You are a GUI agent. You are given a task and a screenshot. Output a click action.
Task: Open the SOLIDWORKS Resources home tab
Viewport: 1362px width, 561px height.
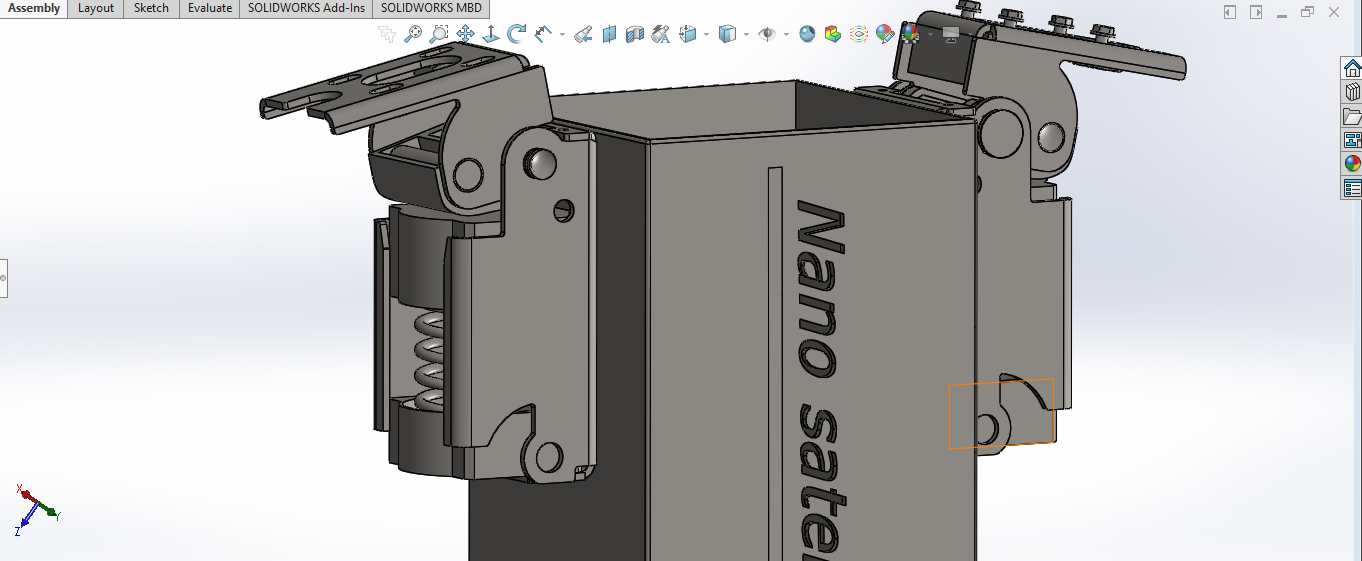point(1352,68)
